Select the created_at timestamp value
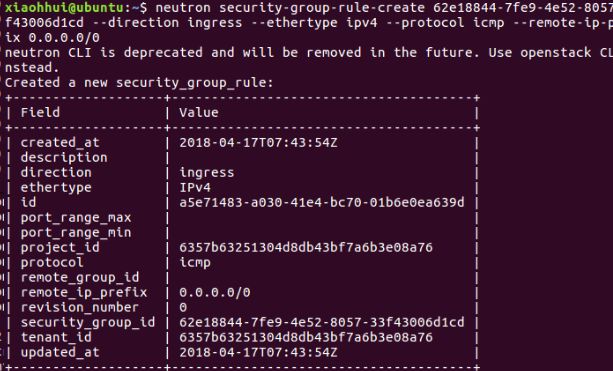 (258, 143)
